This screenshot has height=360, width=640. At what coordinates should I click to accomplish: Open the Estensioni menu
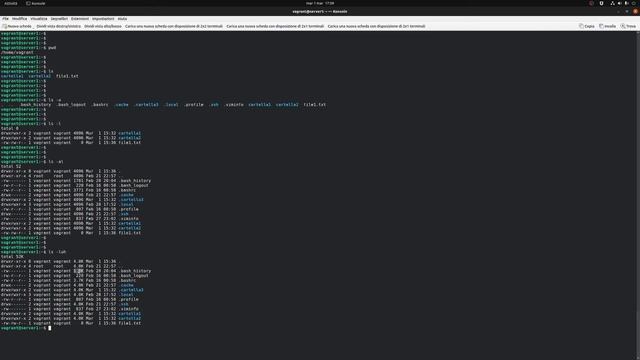pos(80,19)
